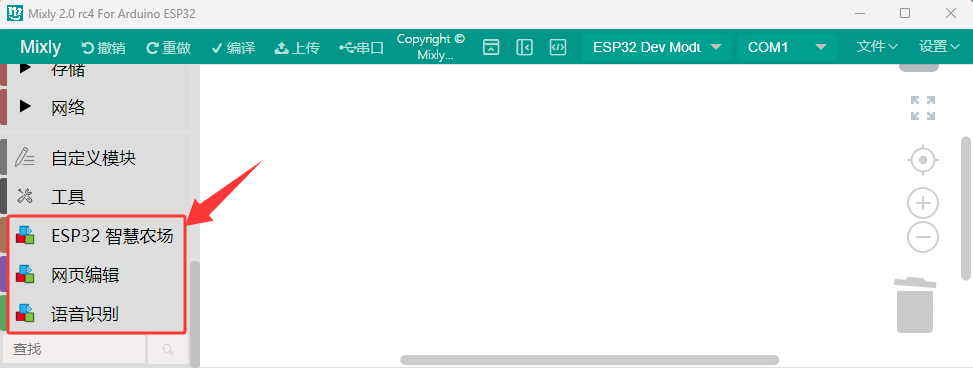The width and height of the screenshot is (973, 368).
Task: Open the serial monitor with 串口
Action: [361, 48]
